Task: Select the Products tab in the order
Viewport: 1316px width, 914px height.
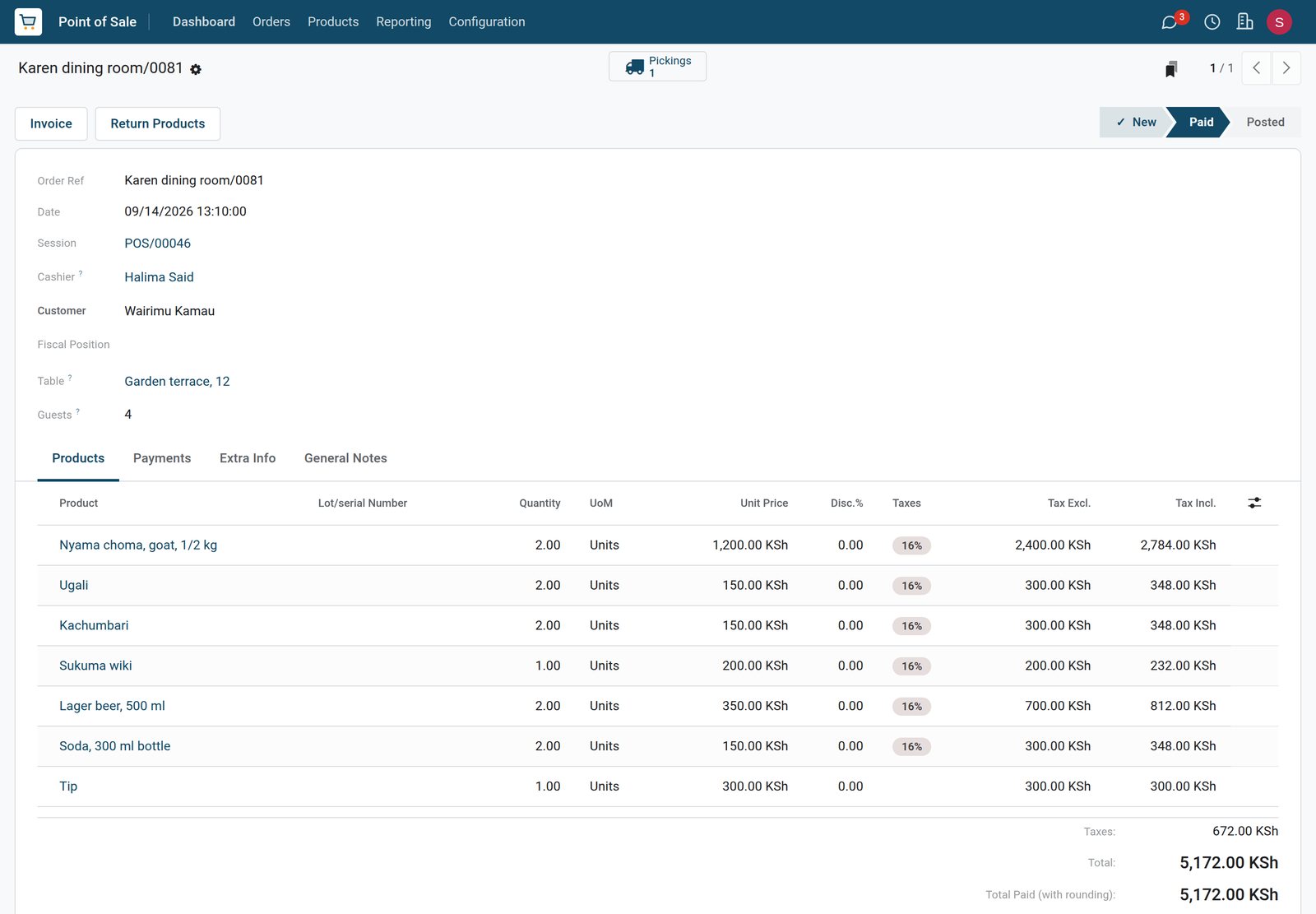Action: click(x=78, y=458)
